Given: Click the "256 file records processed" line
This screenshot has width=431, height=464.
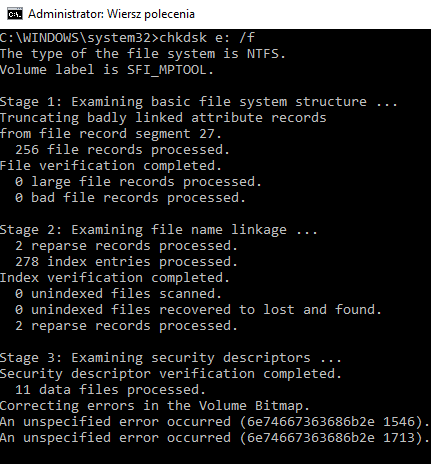Looking at the screenshot, I should click(x=122, y=150).
